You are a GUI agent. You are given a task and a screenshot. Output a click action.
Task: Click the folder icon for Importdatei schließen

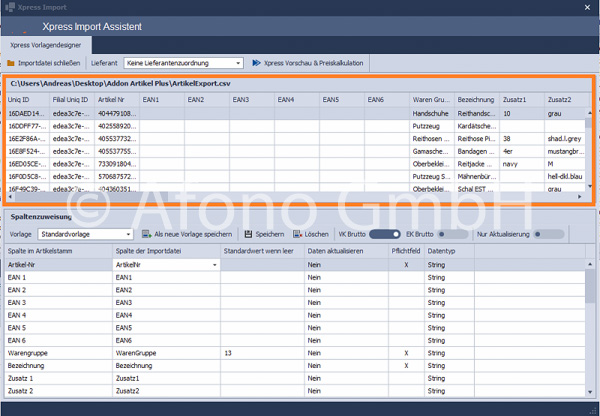coord(11,63)
